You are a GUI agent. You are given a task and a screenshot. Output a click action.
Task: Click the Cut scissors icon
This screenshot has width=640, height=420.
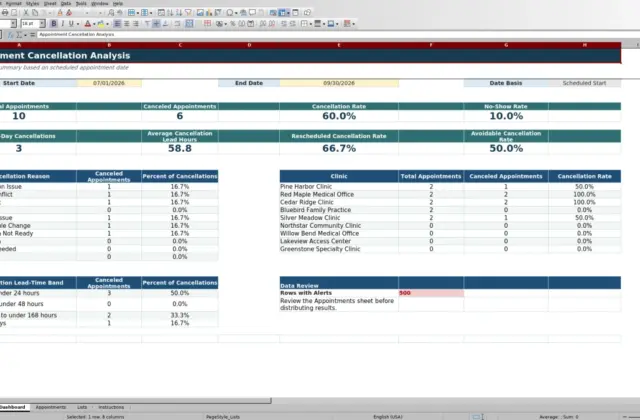tap(26, 13)
